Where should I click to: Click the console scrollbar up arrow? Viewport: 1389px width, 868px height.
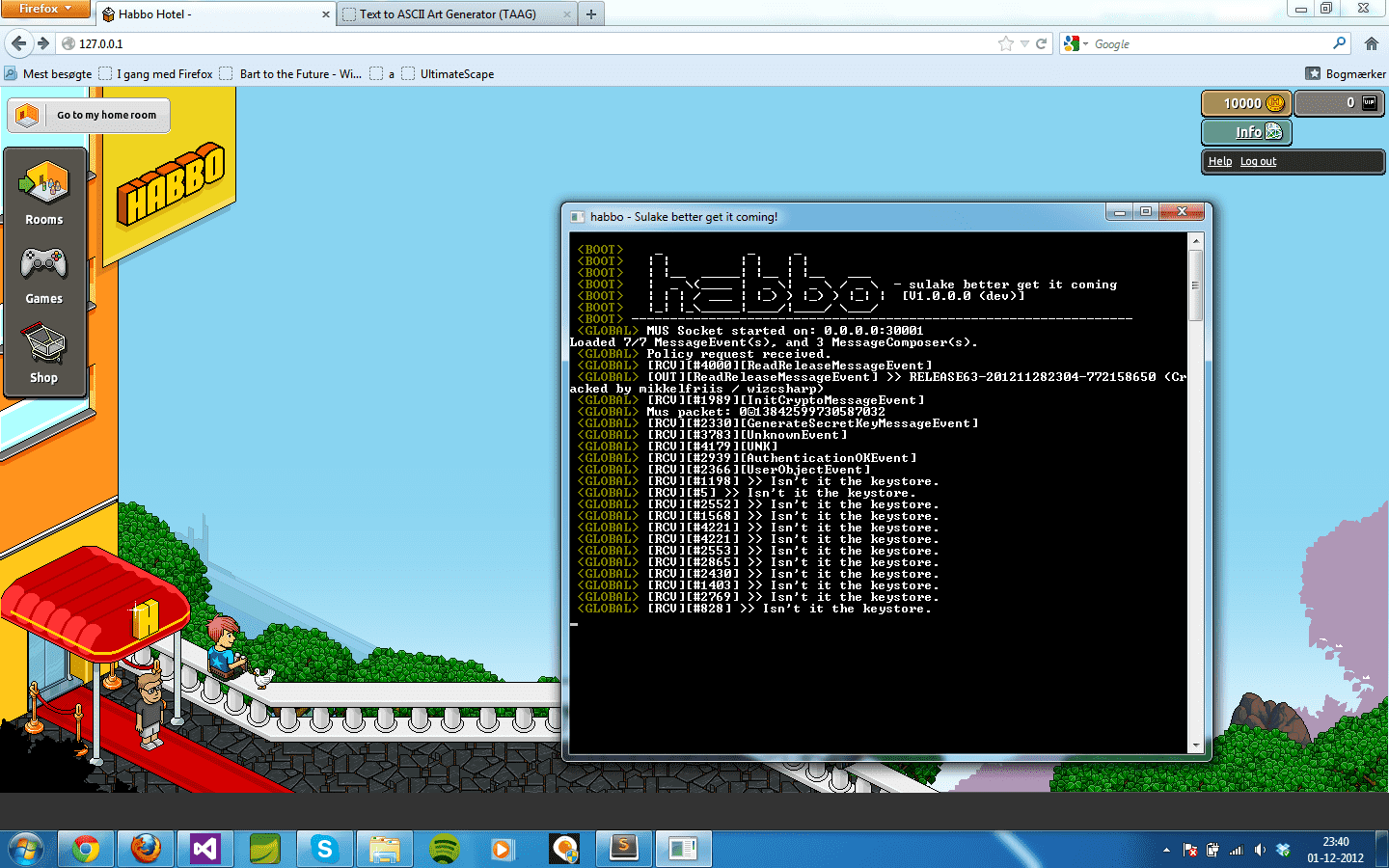click(1196, 240)
